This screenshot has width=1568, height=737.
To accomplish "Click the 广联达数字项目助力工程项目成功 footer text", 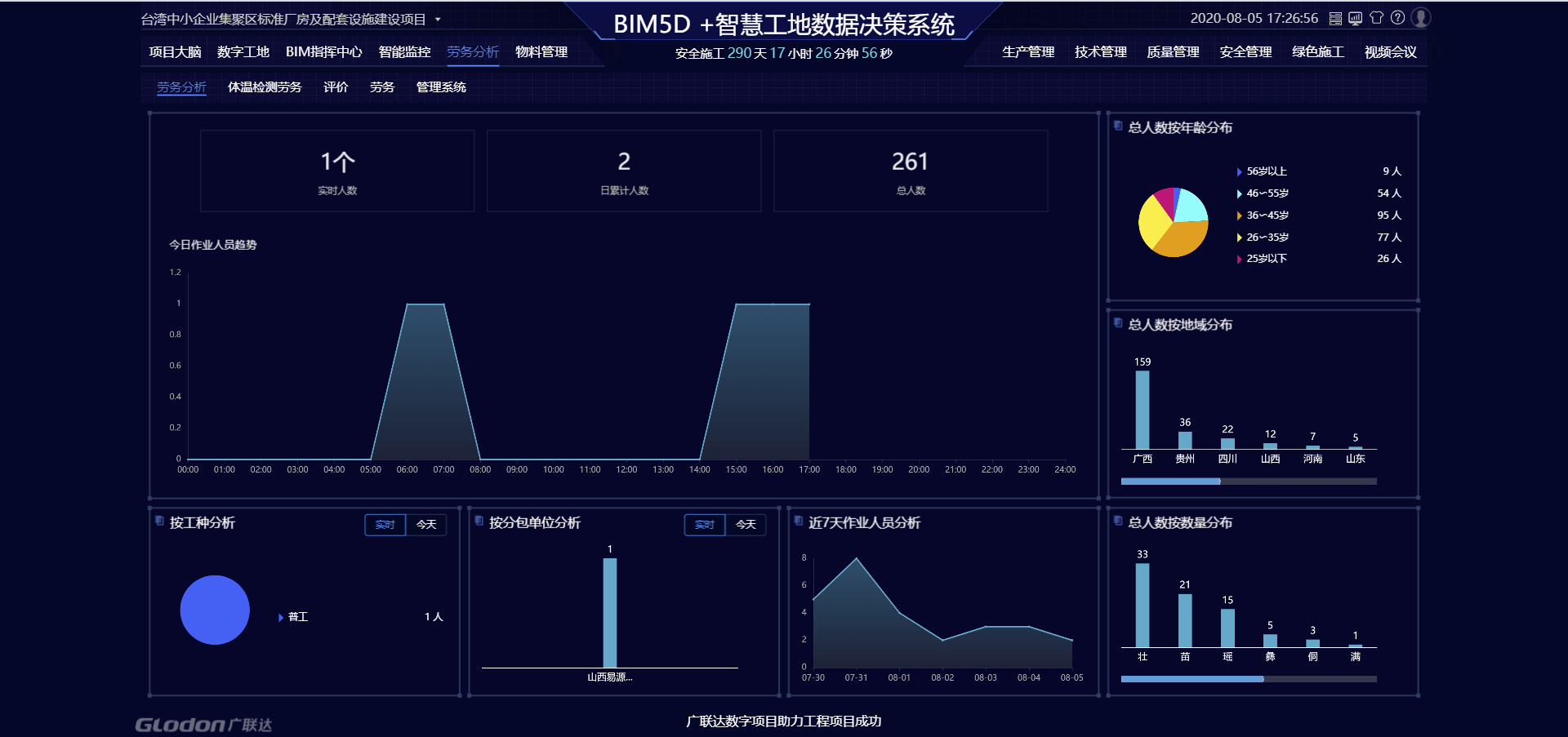I will 784,721.
